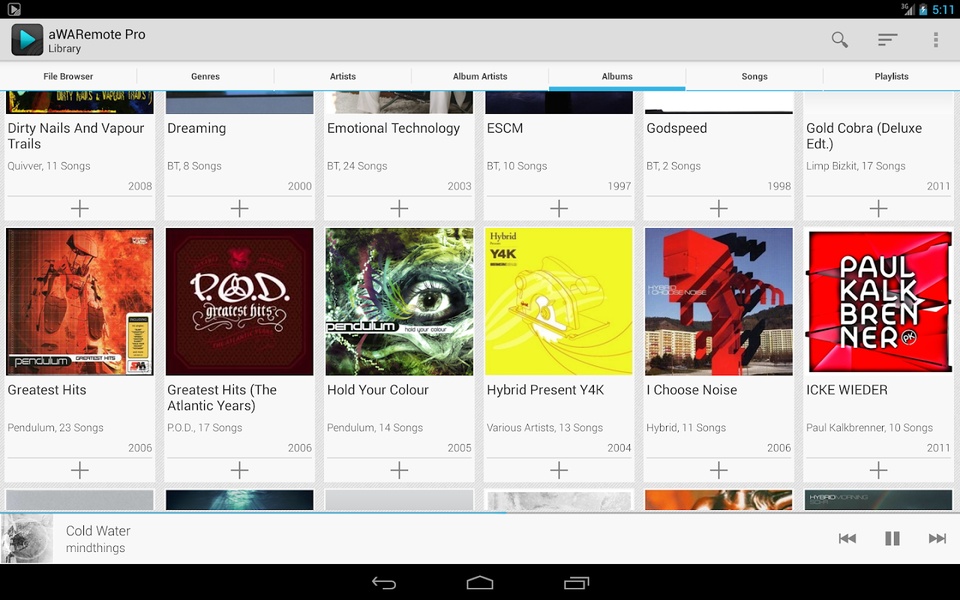
Task: Add Gold Cobra album using its plus icon
Action: [x=879, y=208]
